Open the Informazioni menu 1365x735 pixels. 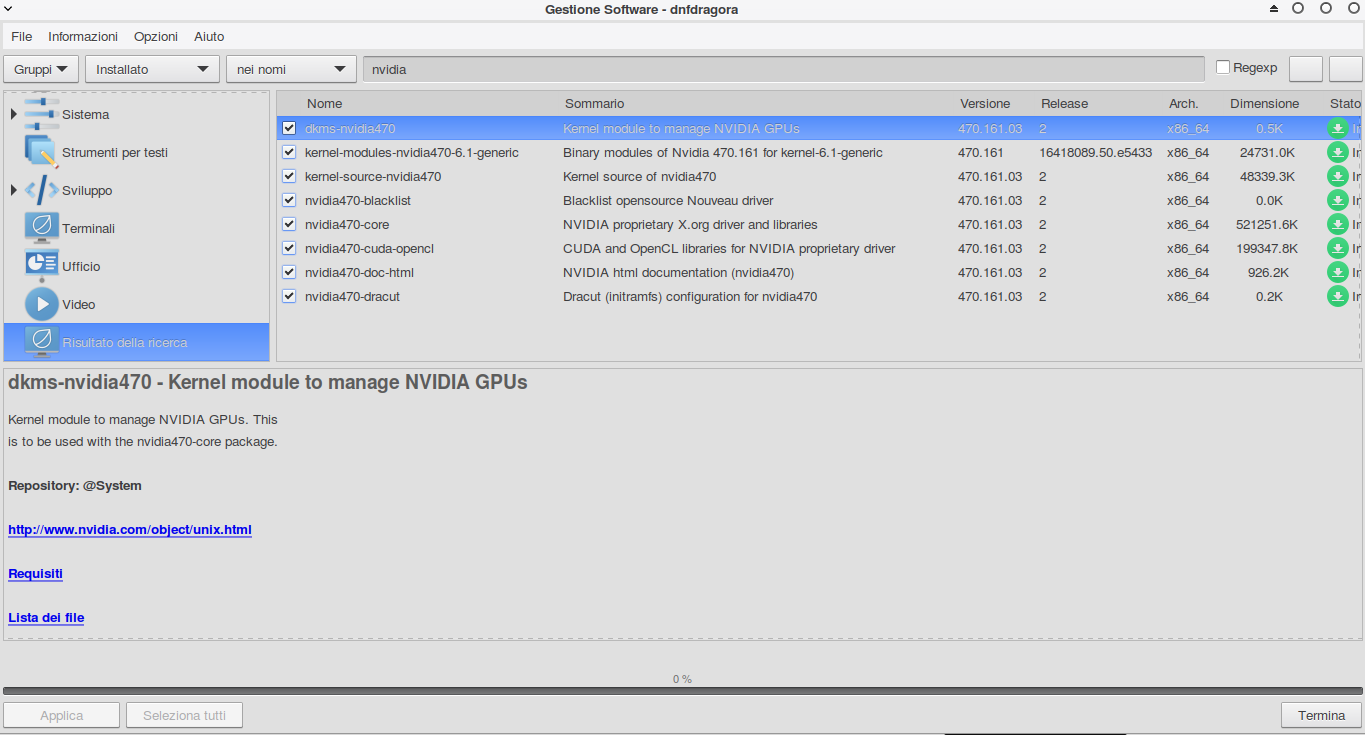[x=83, y=36]
